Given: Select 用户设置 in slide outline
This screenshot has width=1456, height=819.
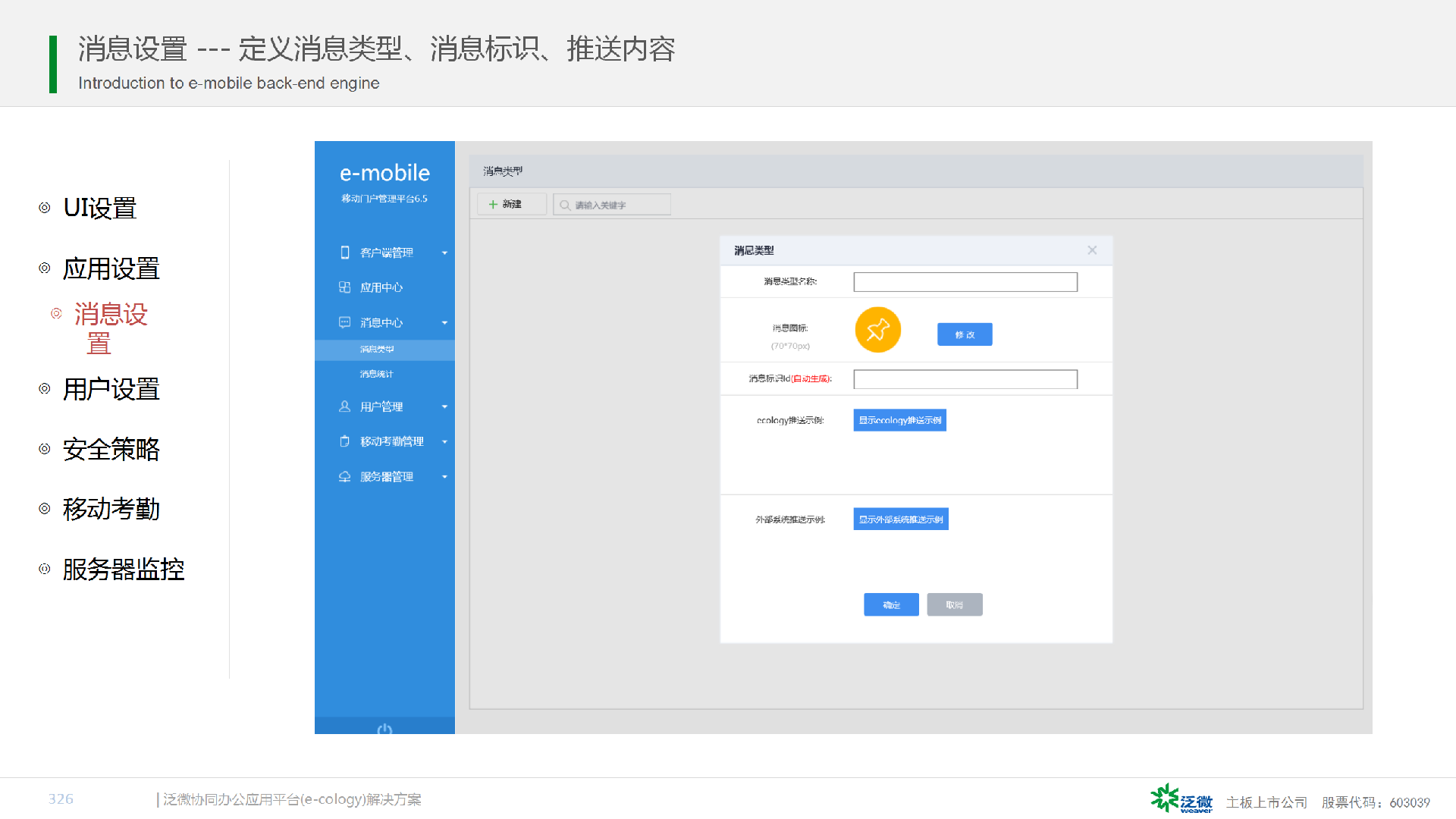Looking at the screenshot, I should pyautogui.click(x=111, y=389).
